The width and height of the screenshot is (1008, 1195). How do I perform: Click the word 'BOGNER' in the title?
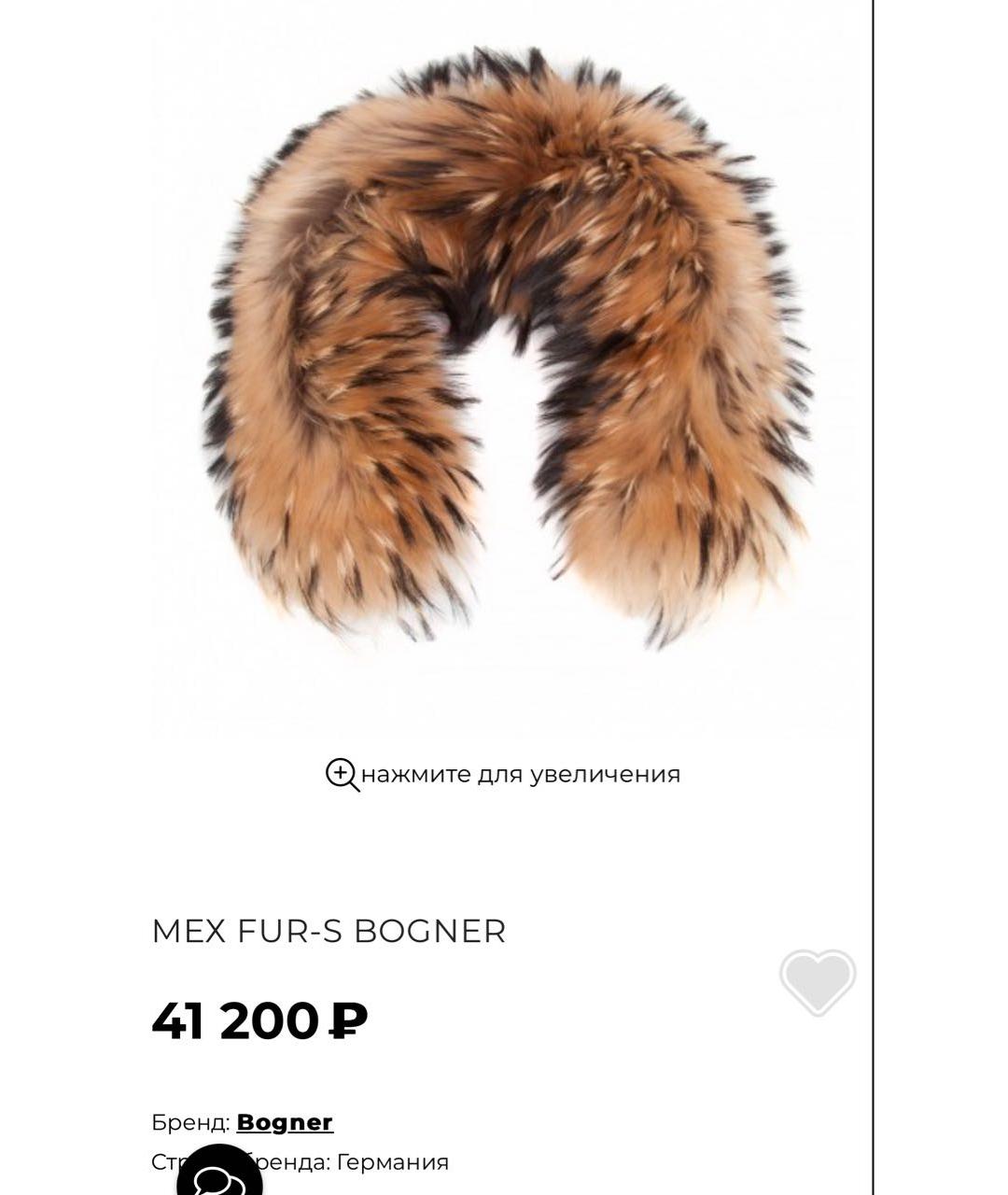[x=430, y=931]
